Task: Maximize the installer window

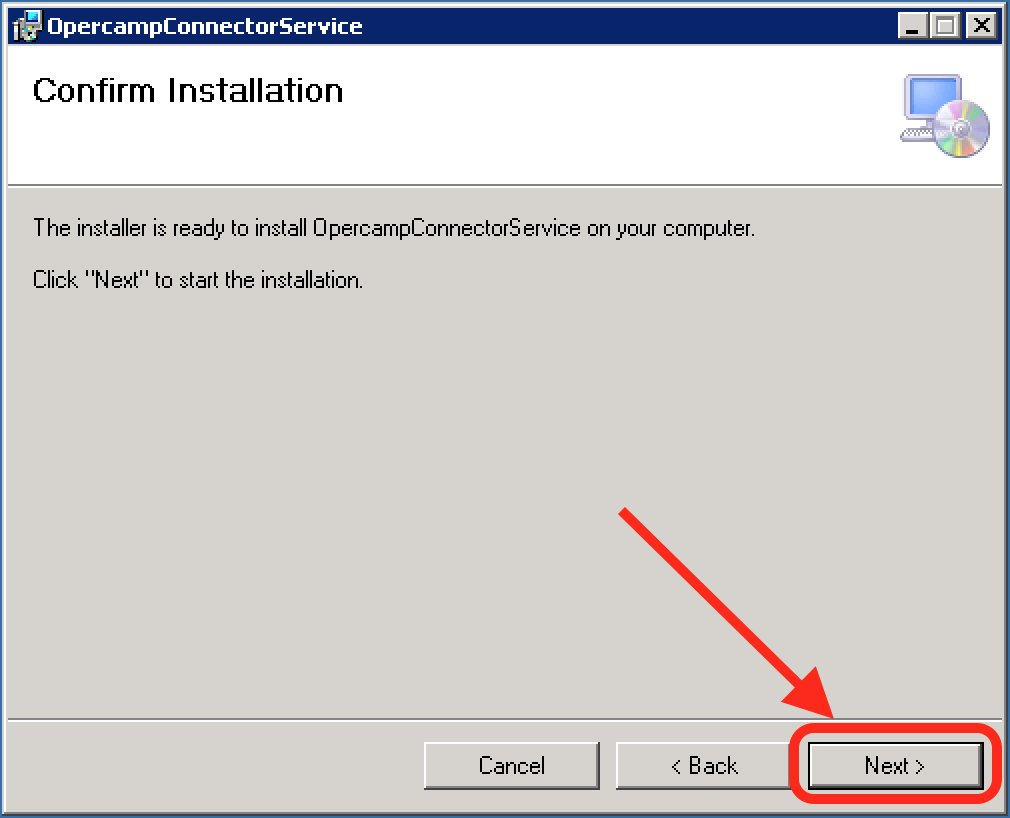Action: [945, 26]
